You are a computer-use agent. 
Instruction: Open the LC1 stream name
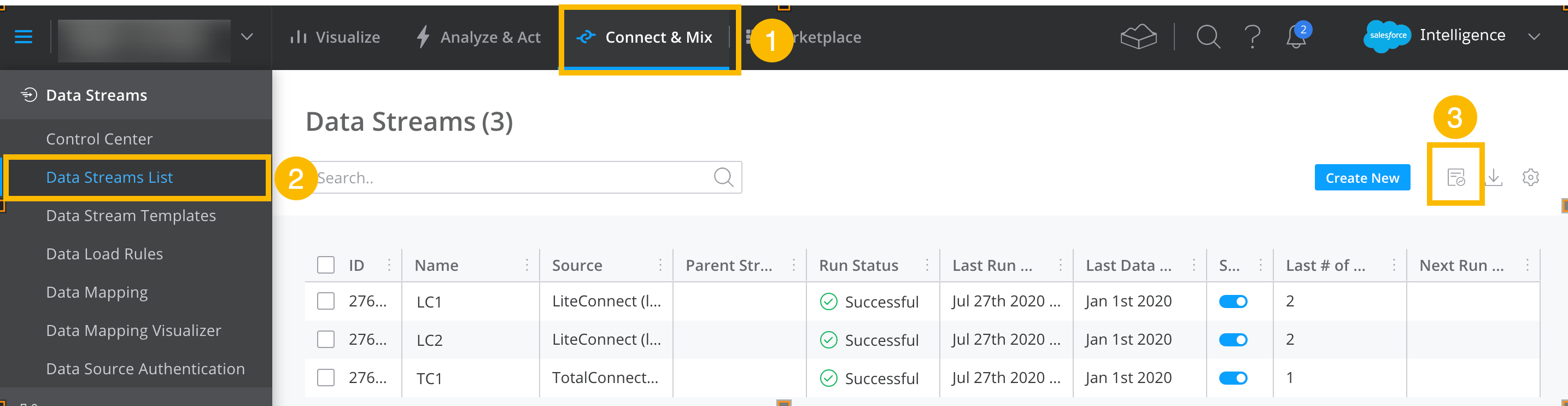pyautogui.click(x=429, y=301)
